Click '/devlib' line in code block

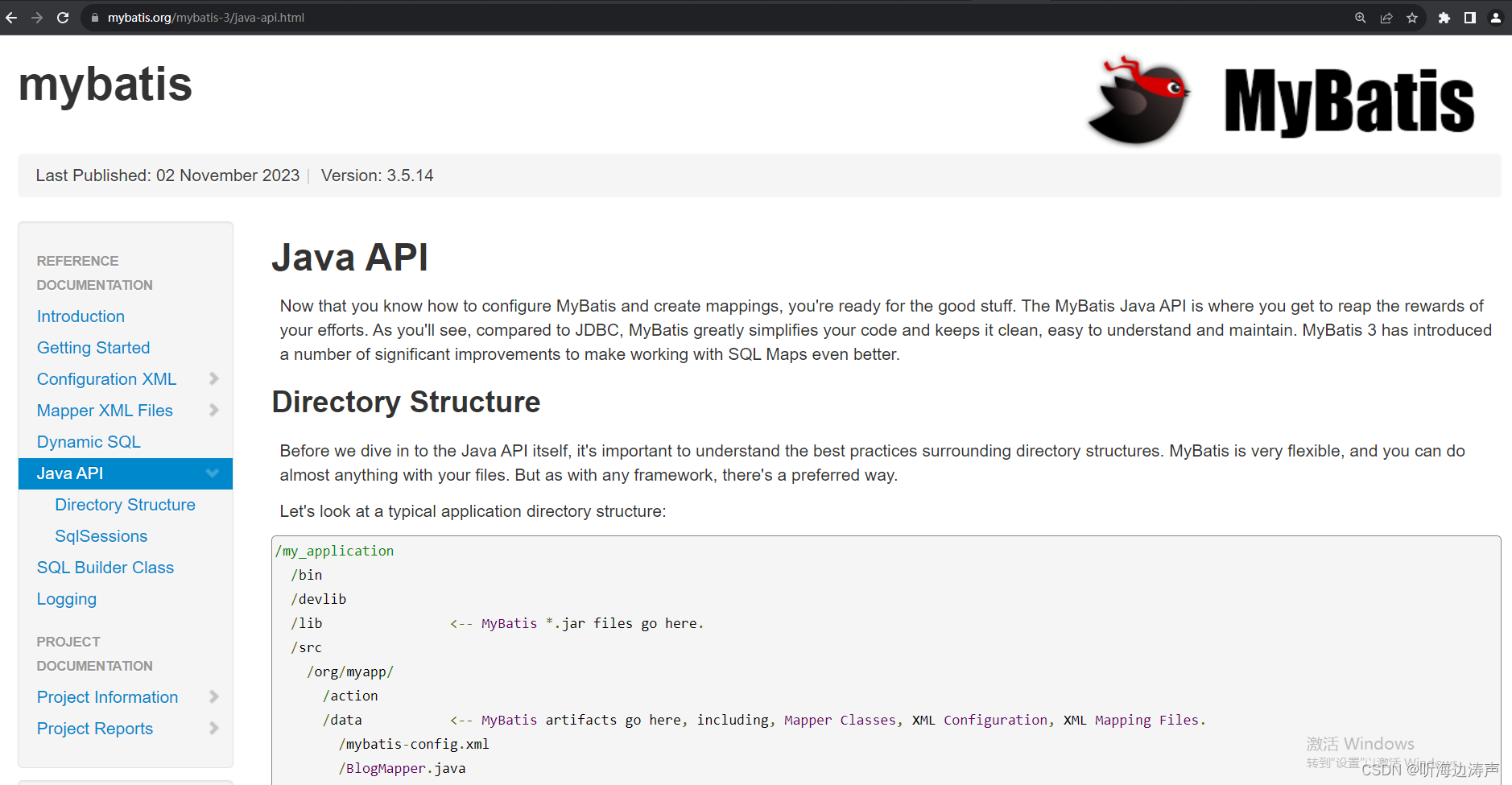click(319, 599)
